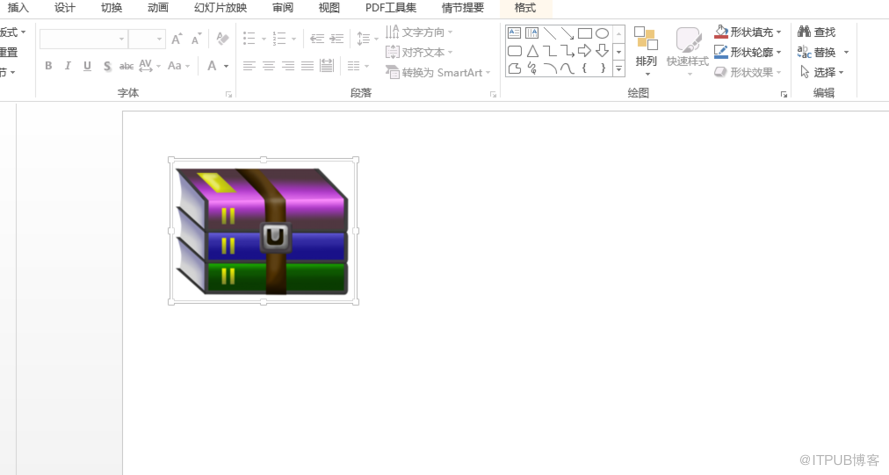Select the arc shape
889x475 pixels.
(x=549, y=69)
